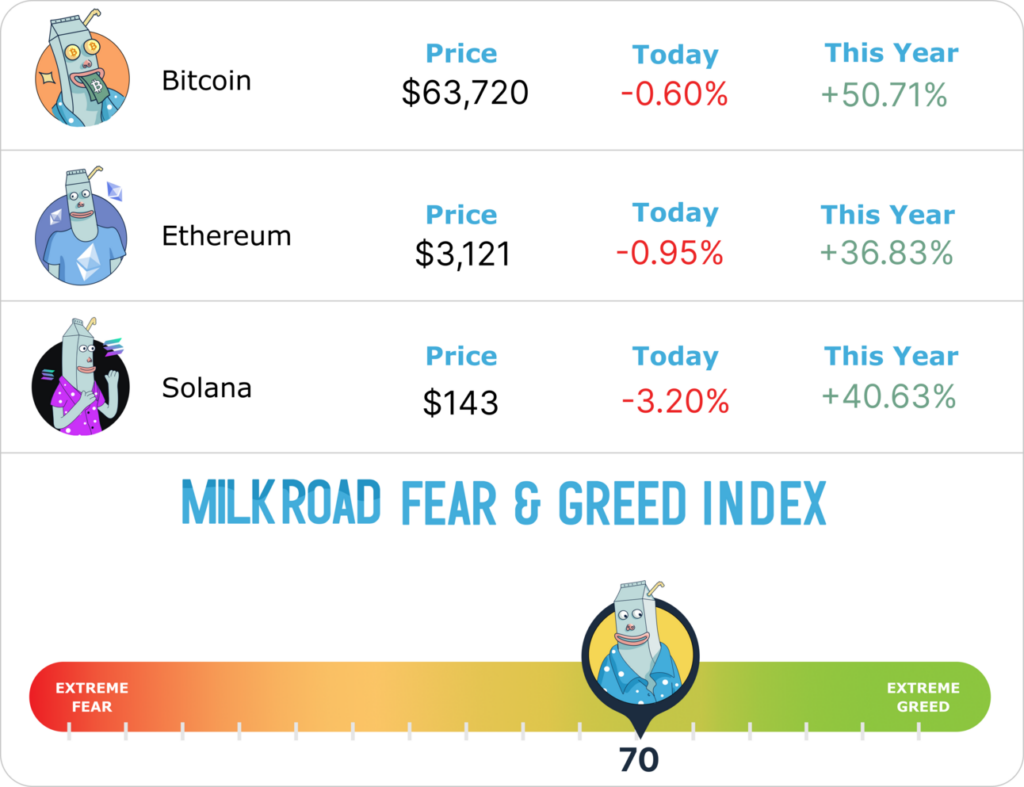The height and width of the screenshot is (787, 1024).
Task: Click Bitcoin price $63,720
Action: click(464, 93)
